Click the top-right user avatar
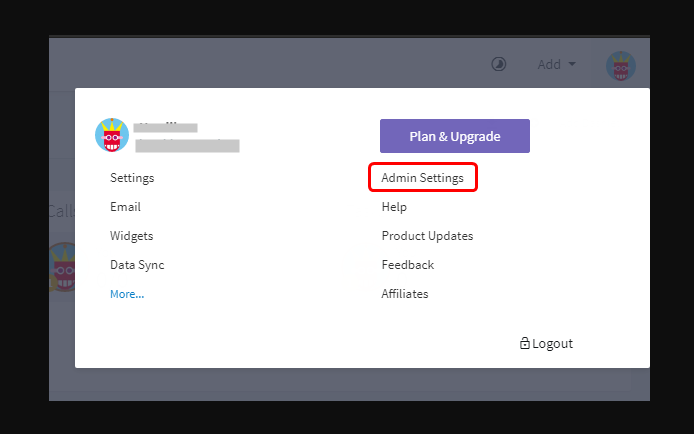This screenshot has height=434, width=694. click(x=621, y=66)
